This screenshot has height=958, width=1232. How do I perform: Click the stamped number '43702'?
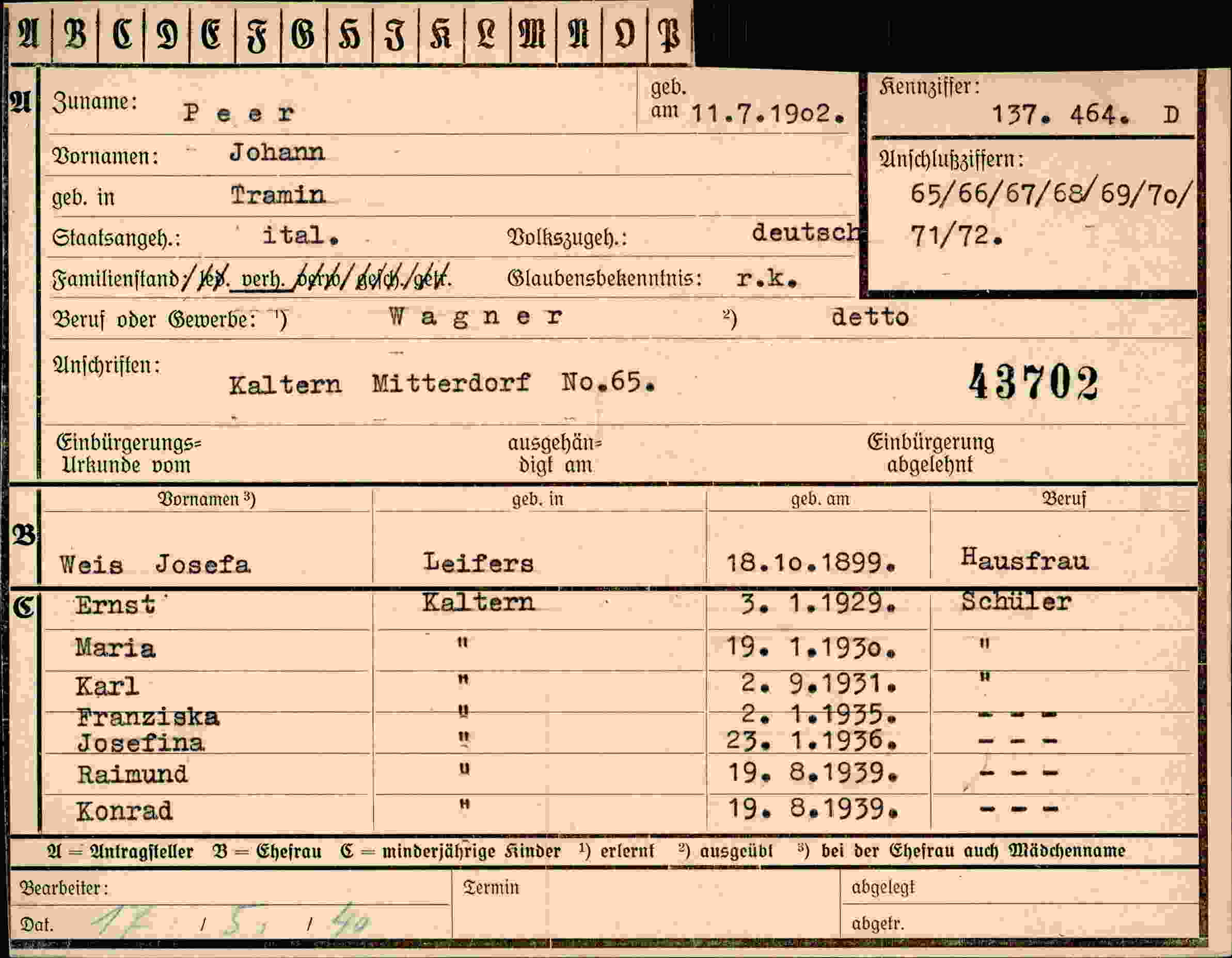(x=1034, y=382)
